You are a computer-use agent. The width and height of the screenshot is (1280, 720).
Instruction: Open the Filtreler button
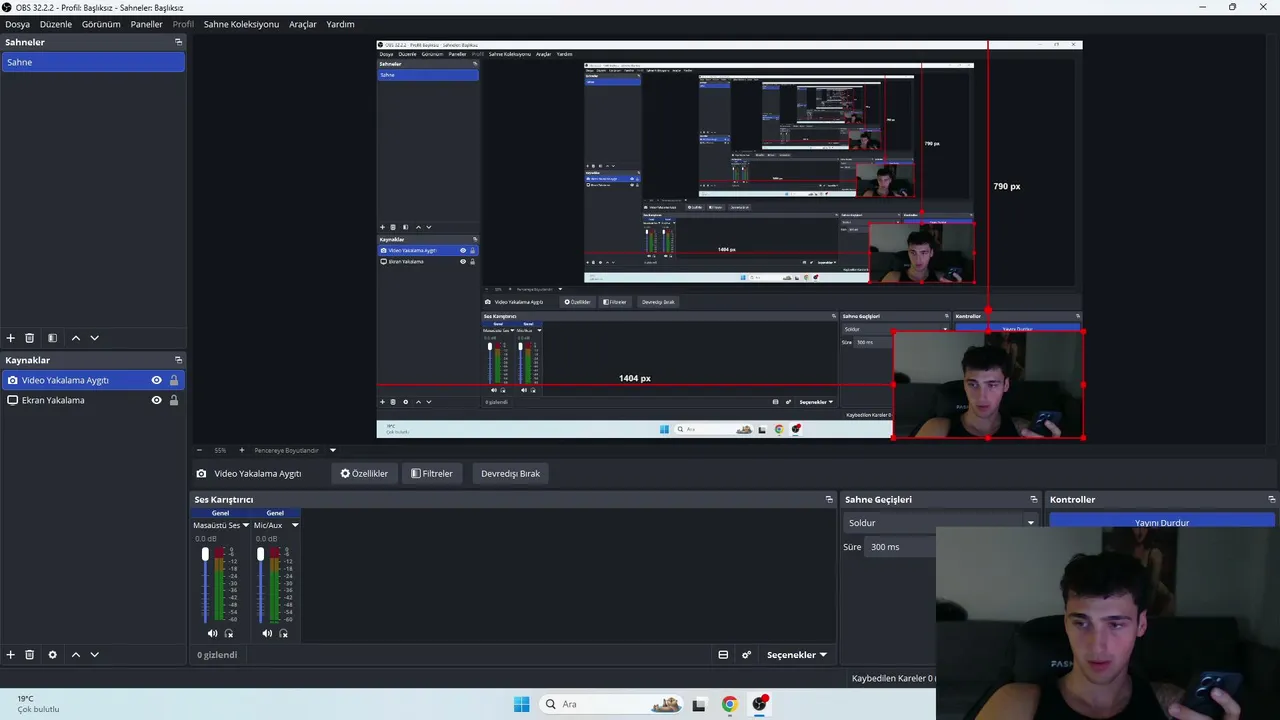(432, 473)
